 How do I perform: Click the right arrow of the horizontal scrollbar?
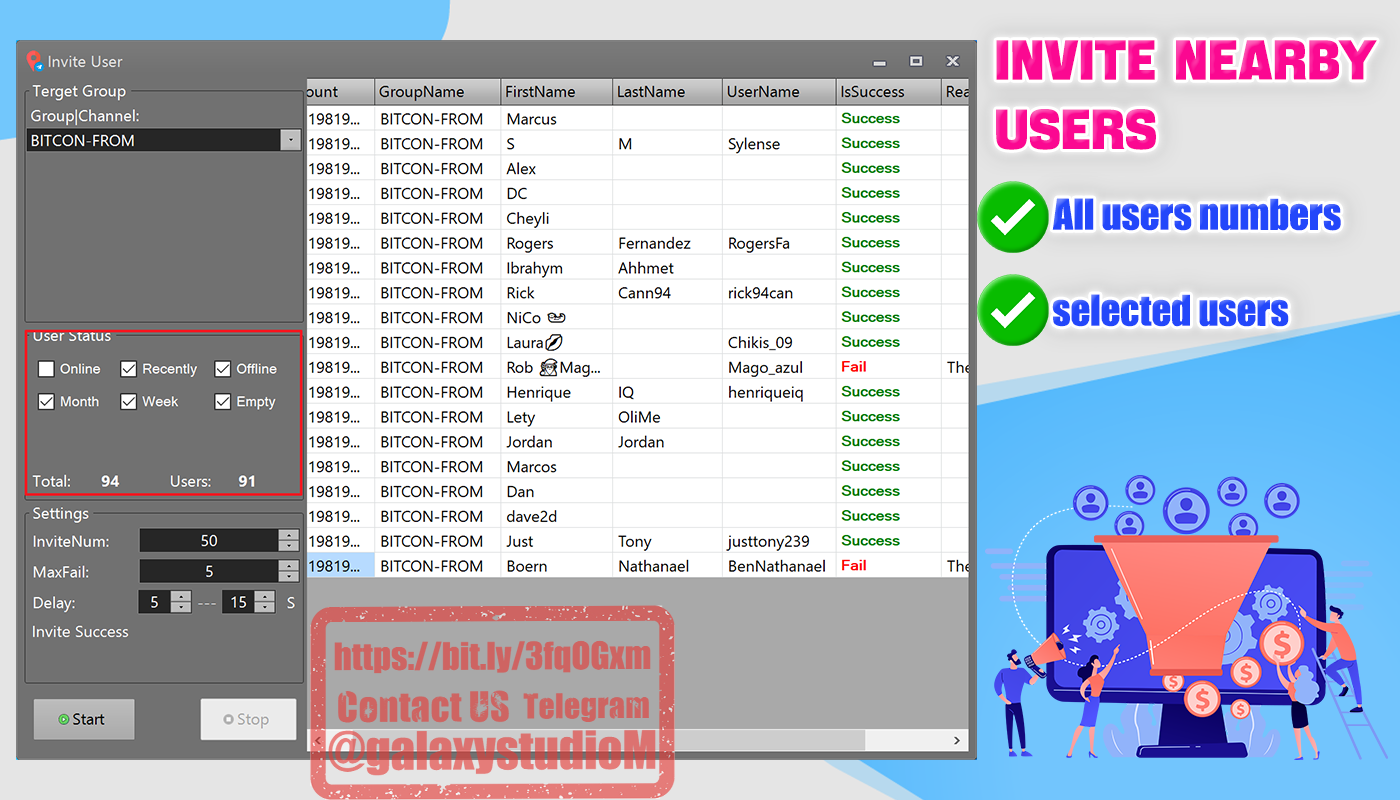(x=956, y=740)
